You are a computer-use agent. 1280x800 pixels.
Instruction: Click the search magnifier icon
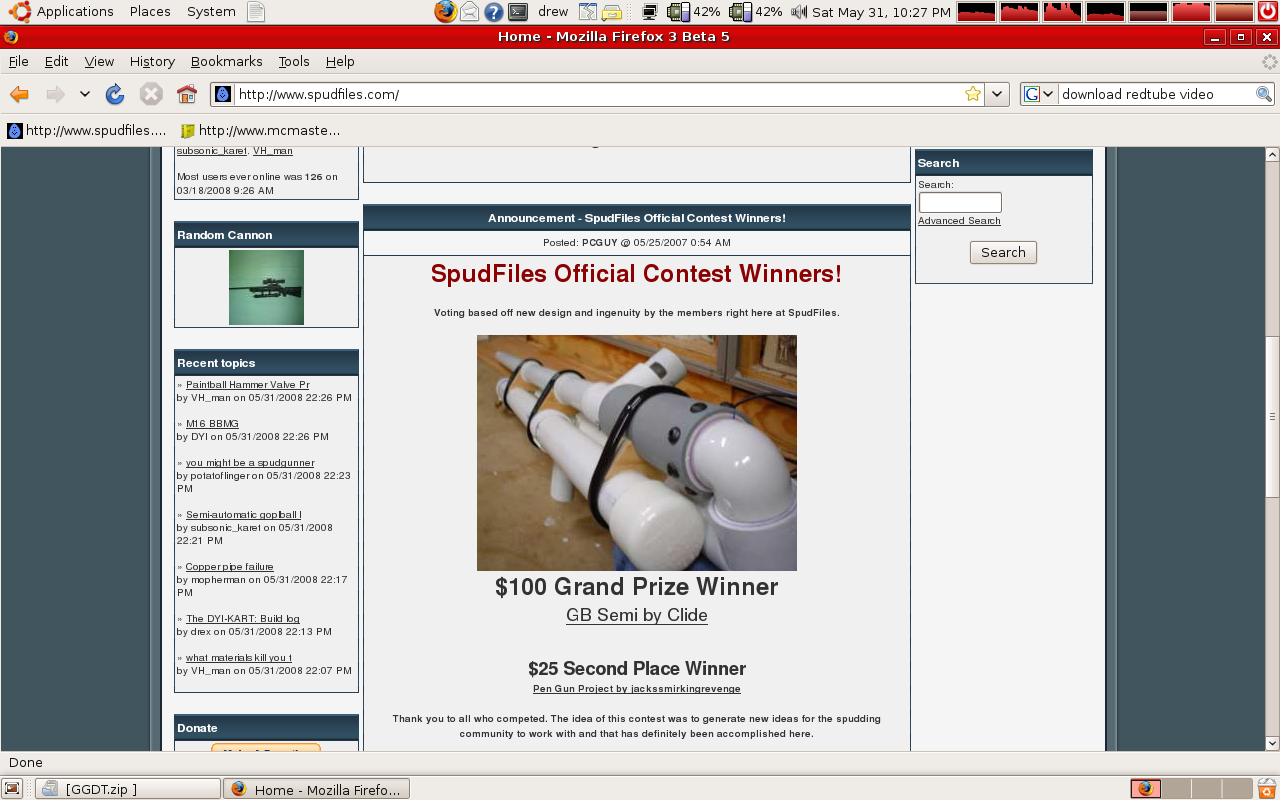1264,94
